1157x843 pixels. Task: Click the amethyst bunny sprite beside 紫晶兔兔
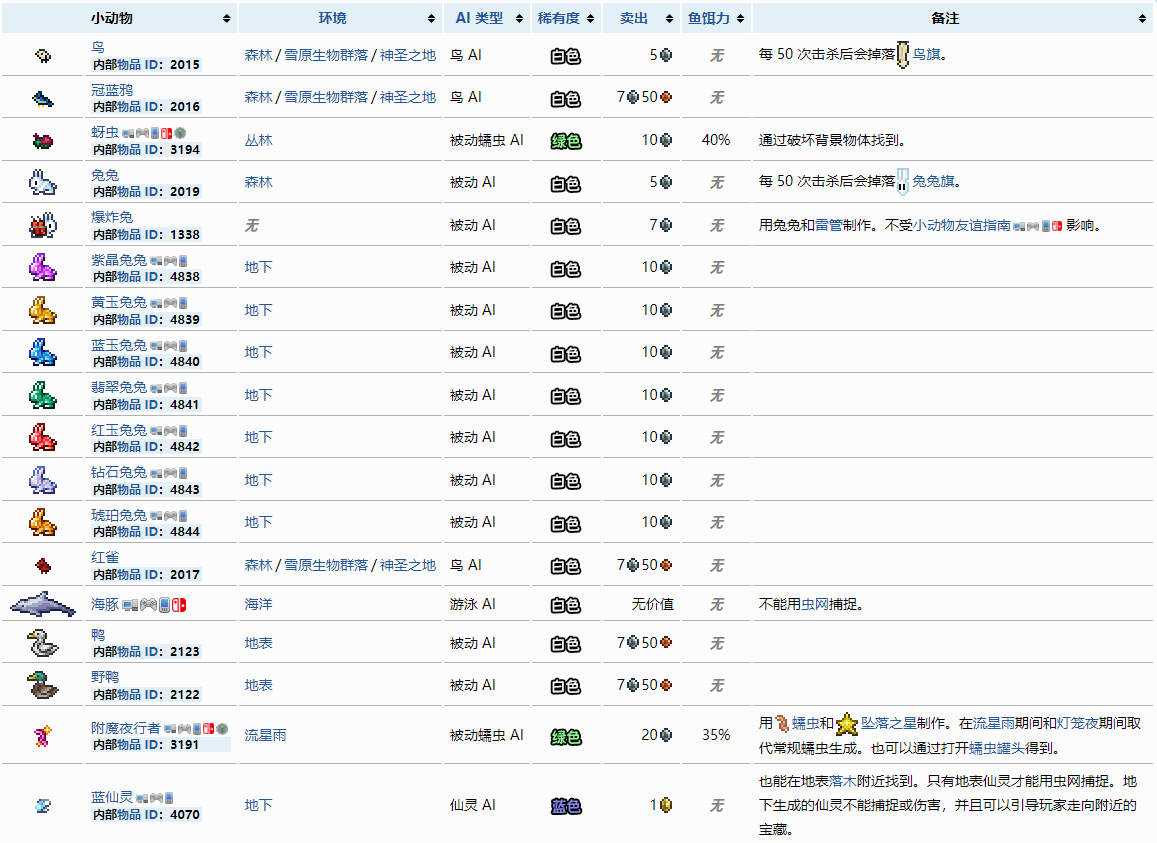[x=43, y=268]
